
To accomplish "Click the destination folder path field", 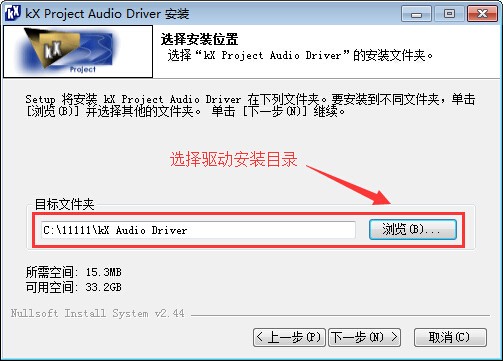I will click(x=198, y=230).
